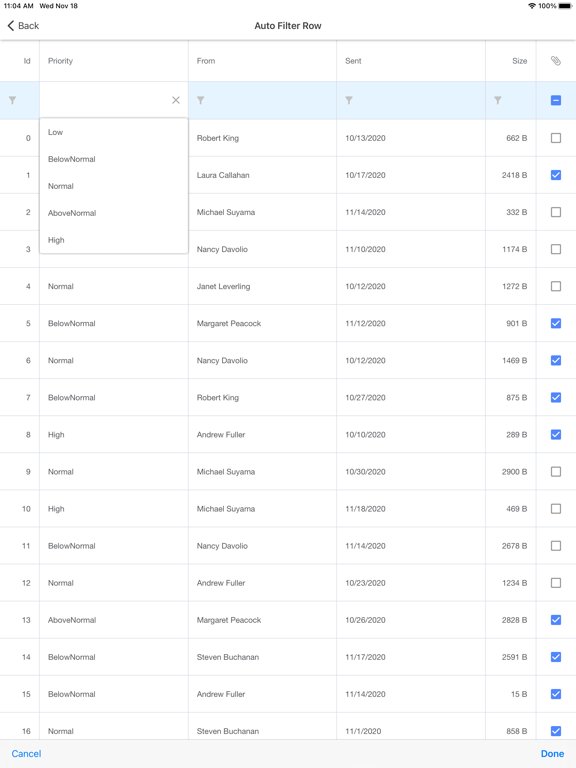Select High from priority dropdown
The image size is (576, 768).
[x=114, y=240]
